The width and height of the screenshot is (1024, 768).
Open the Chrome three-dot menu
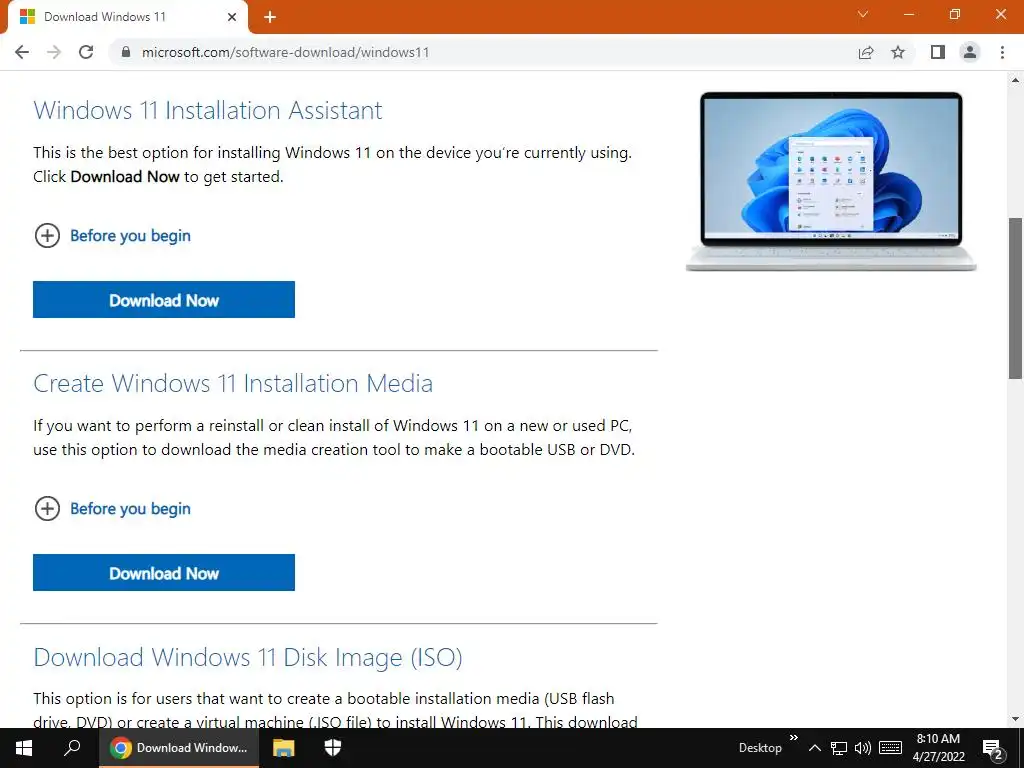click(1002, 52)
